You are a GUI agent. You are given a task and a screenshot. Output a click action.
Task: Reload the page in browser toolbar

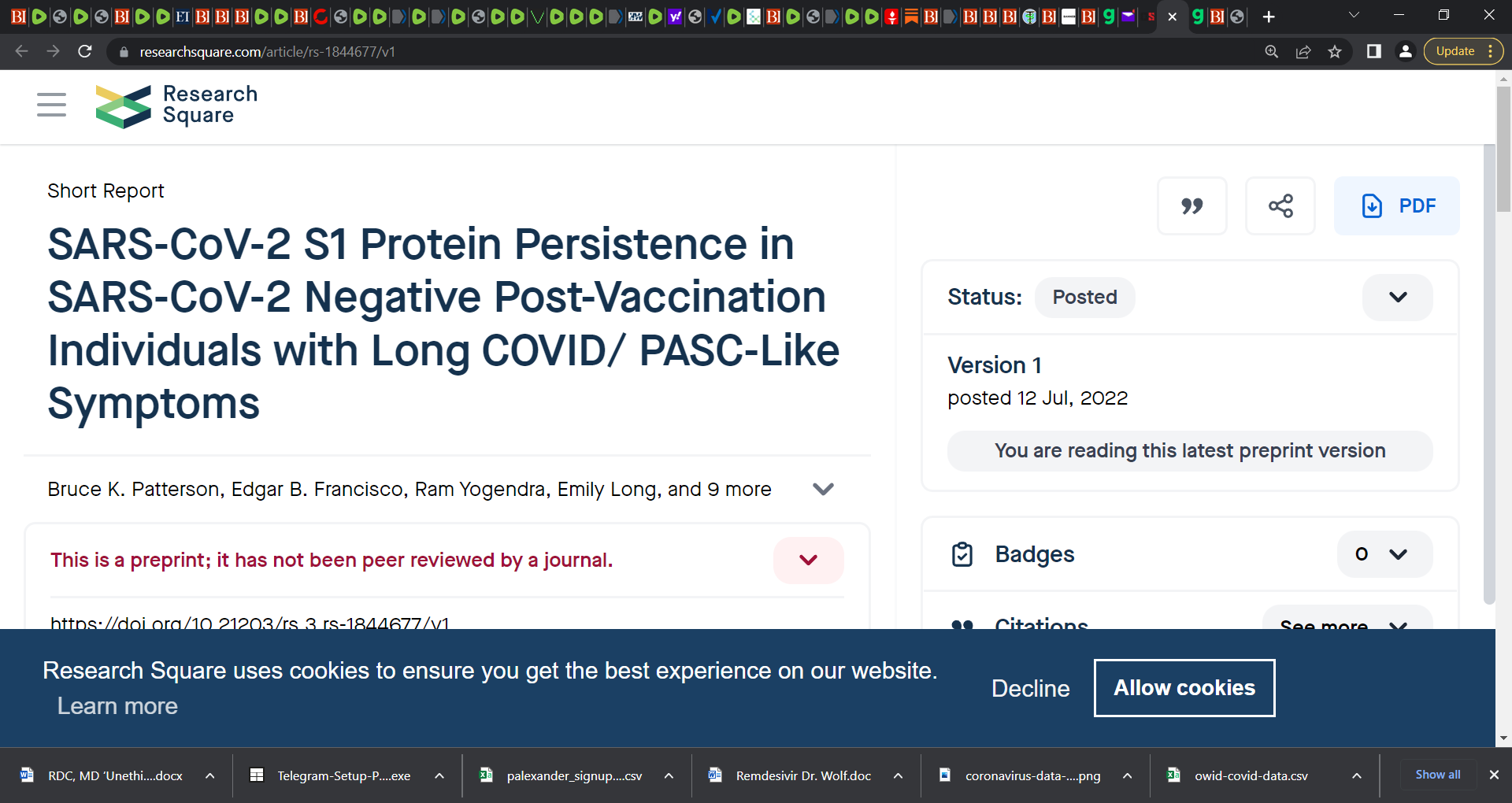[85, 51]
